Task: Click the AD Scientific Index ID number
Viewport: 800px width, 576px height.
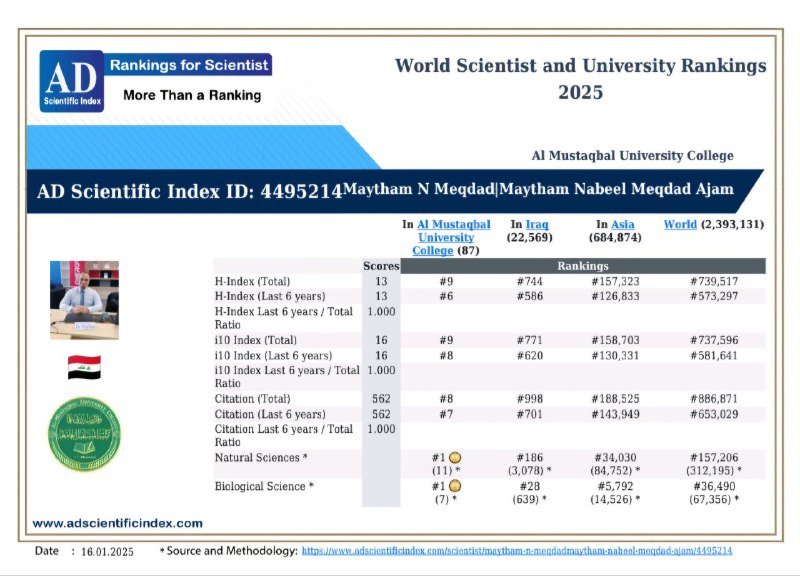Action: click(x=301, y=191)
